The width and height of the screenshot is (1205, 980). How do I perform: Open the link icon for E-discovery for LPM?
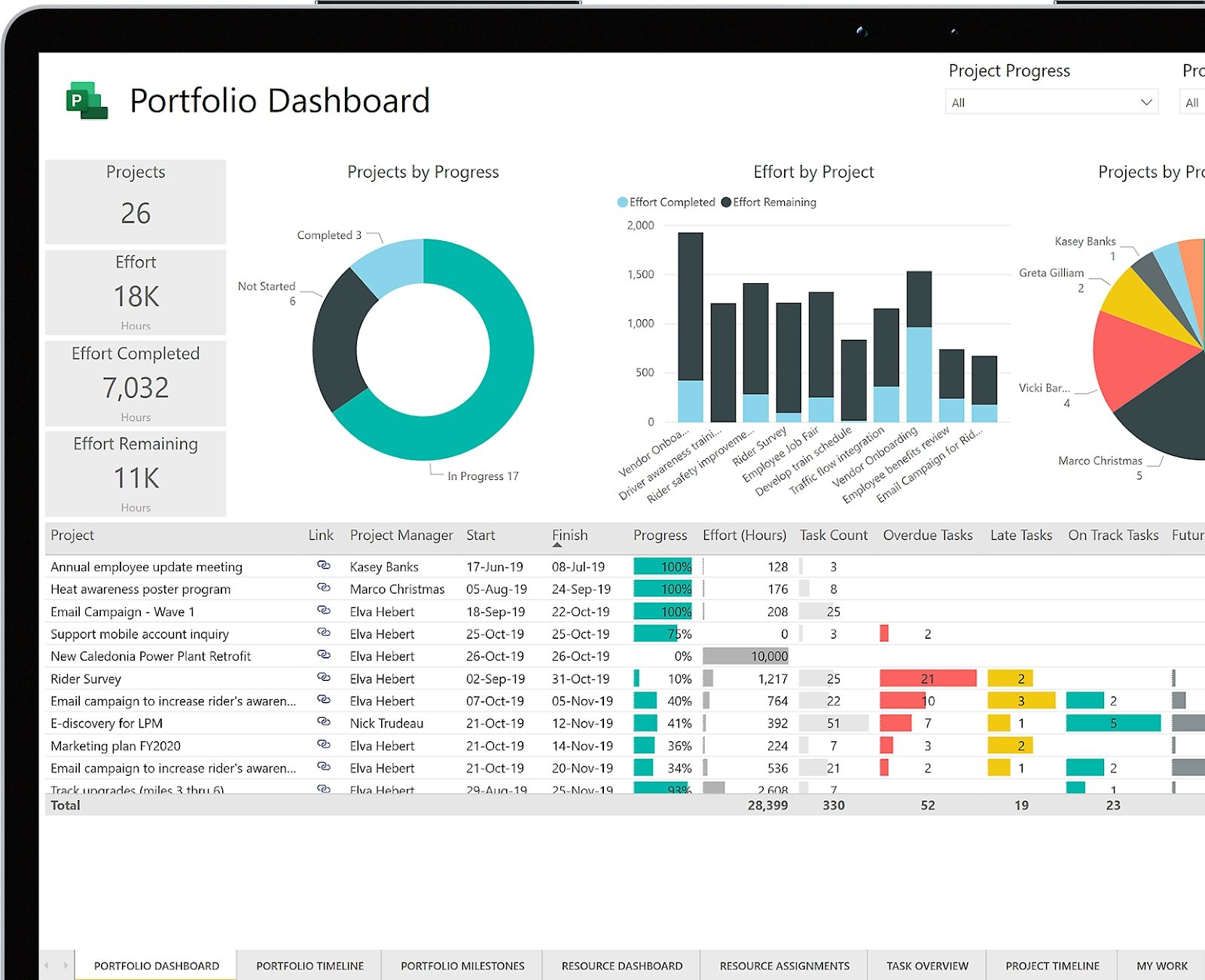[322, 723]
